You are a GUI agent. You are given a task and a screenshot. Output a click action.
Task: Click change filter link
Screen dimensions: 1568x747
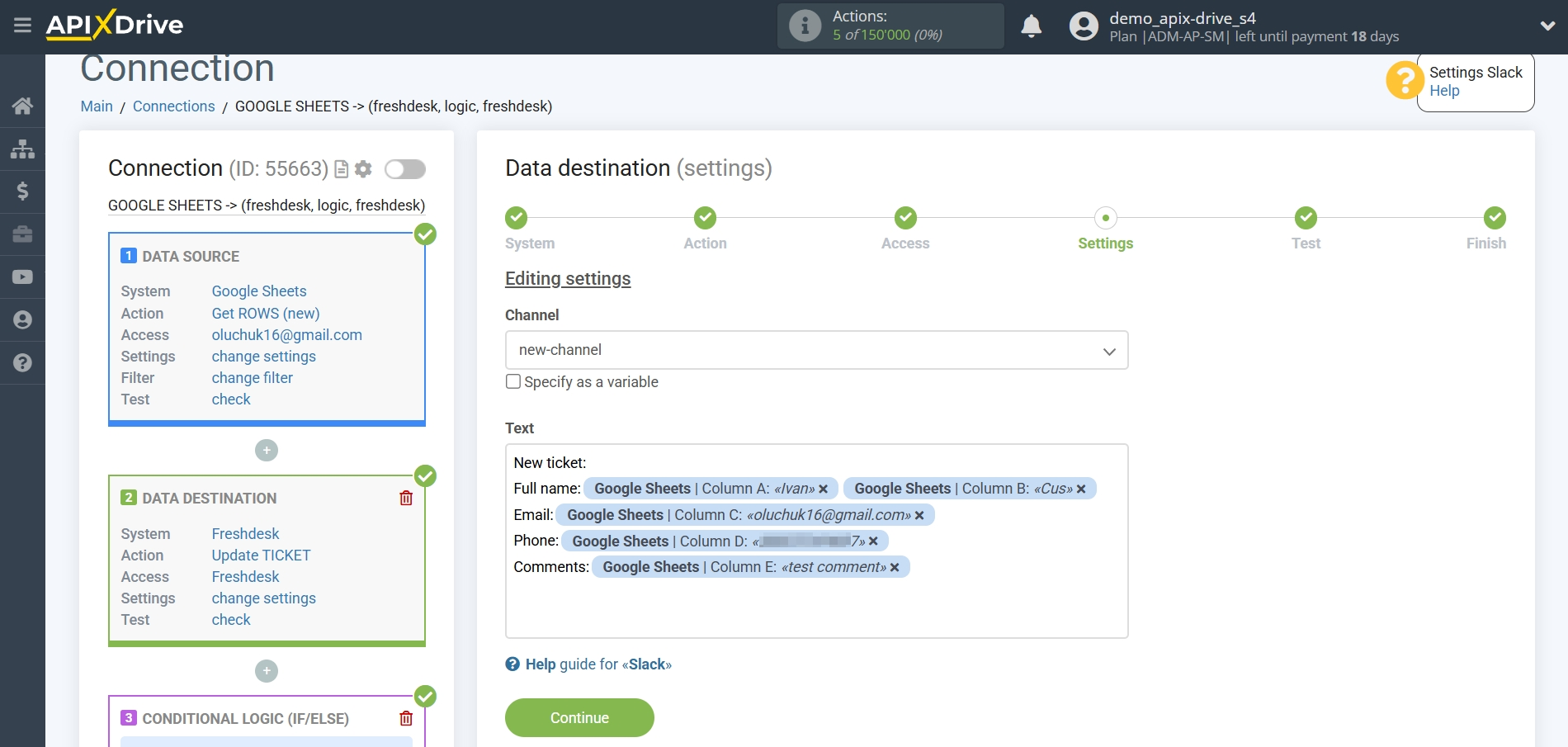point(253,378)
